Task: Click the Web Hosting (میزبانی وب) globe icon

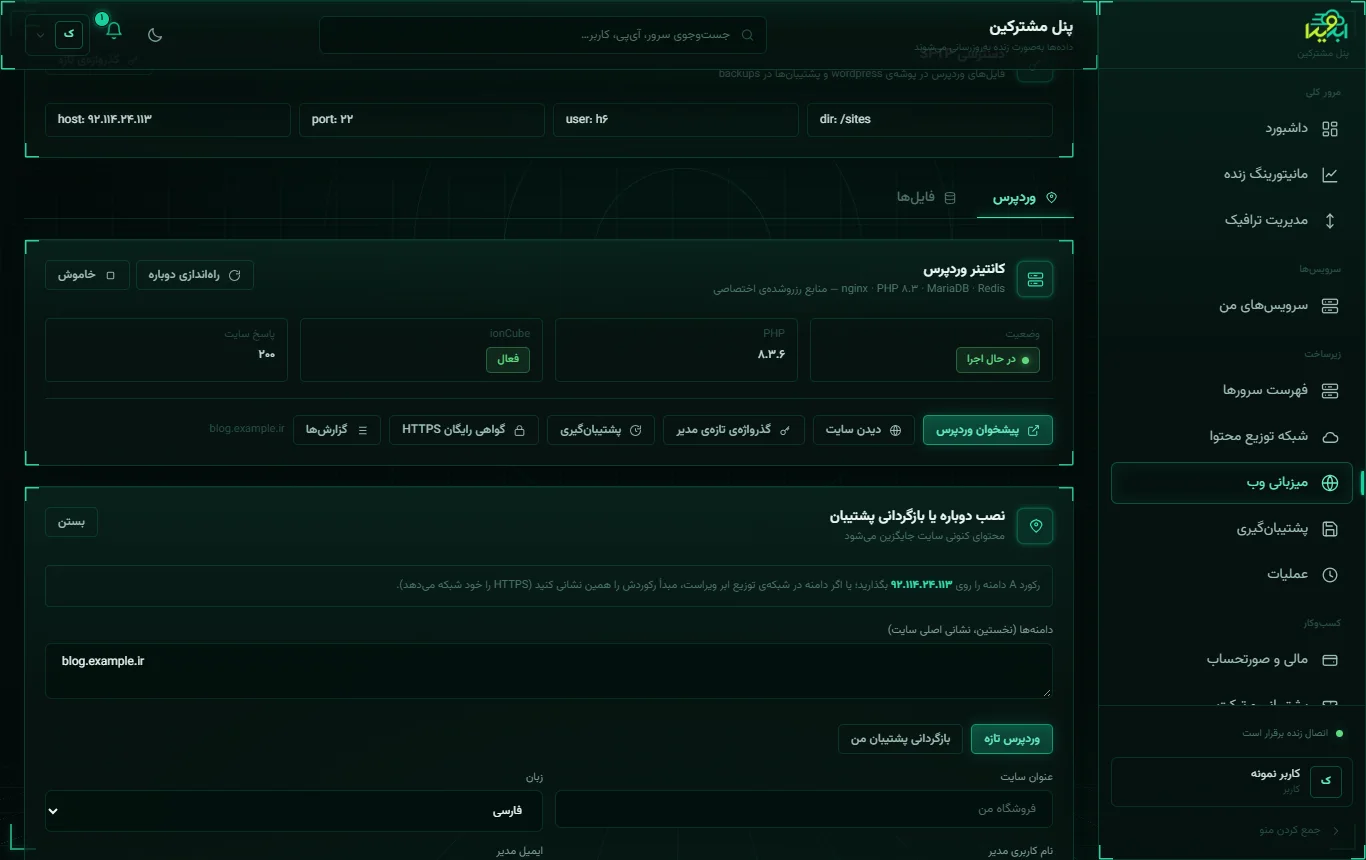Action: (x=1330, y=483)
